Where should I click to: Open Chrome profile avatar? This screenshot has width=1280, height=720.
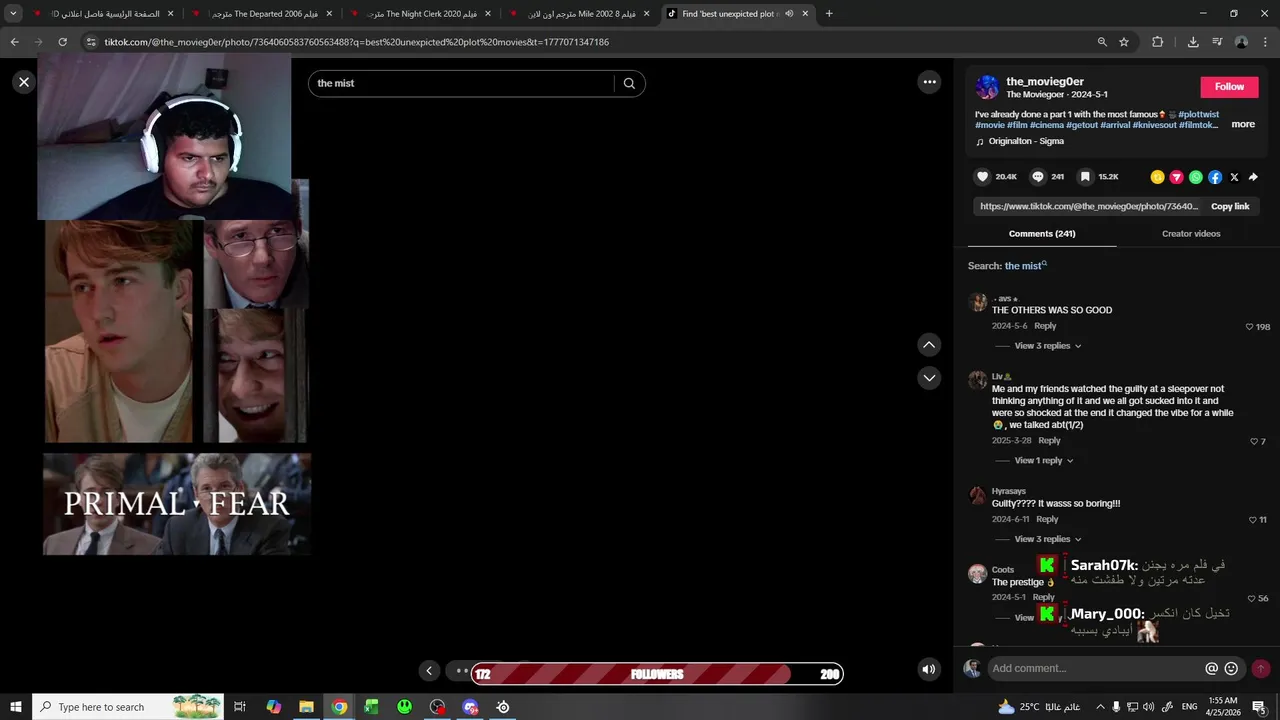[x=1241, y=42]
